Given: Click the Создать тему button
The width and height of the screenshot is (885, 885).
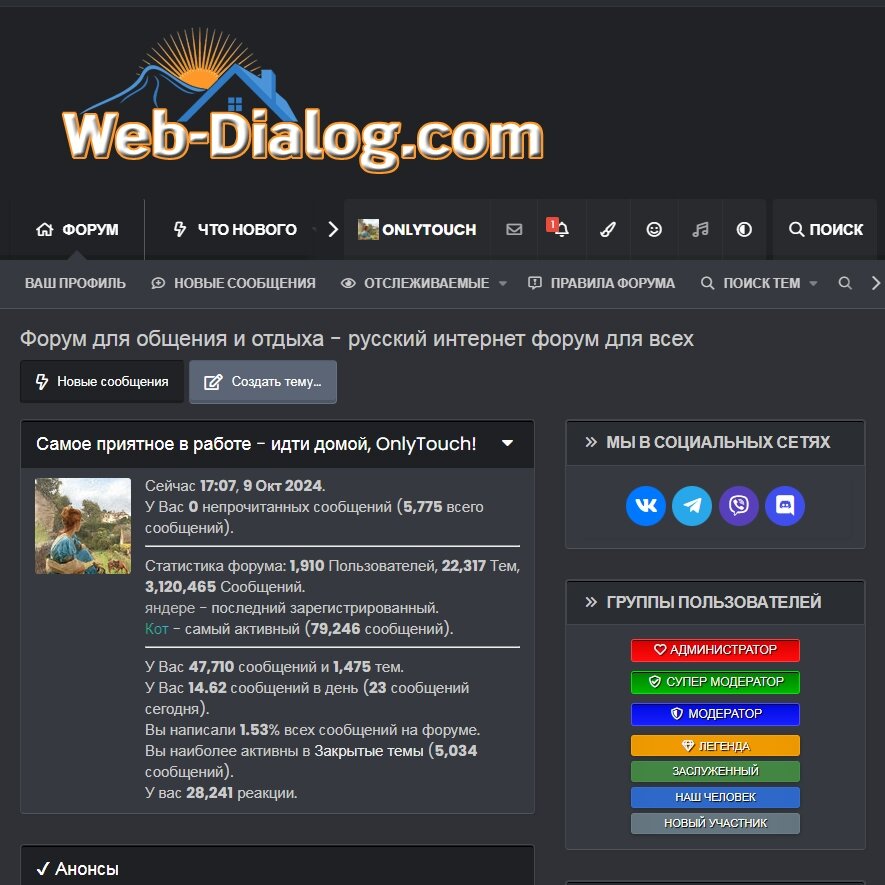Looking at the screenshot, I should point(263,382).
